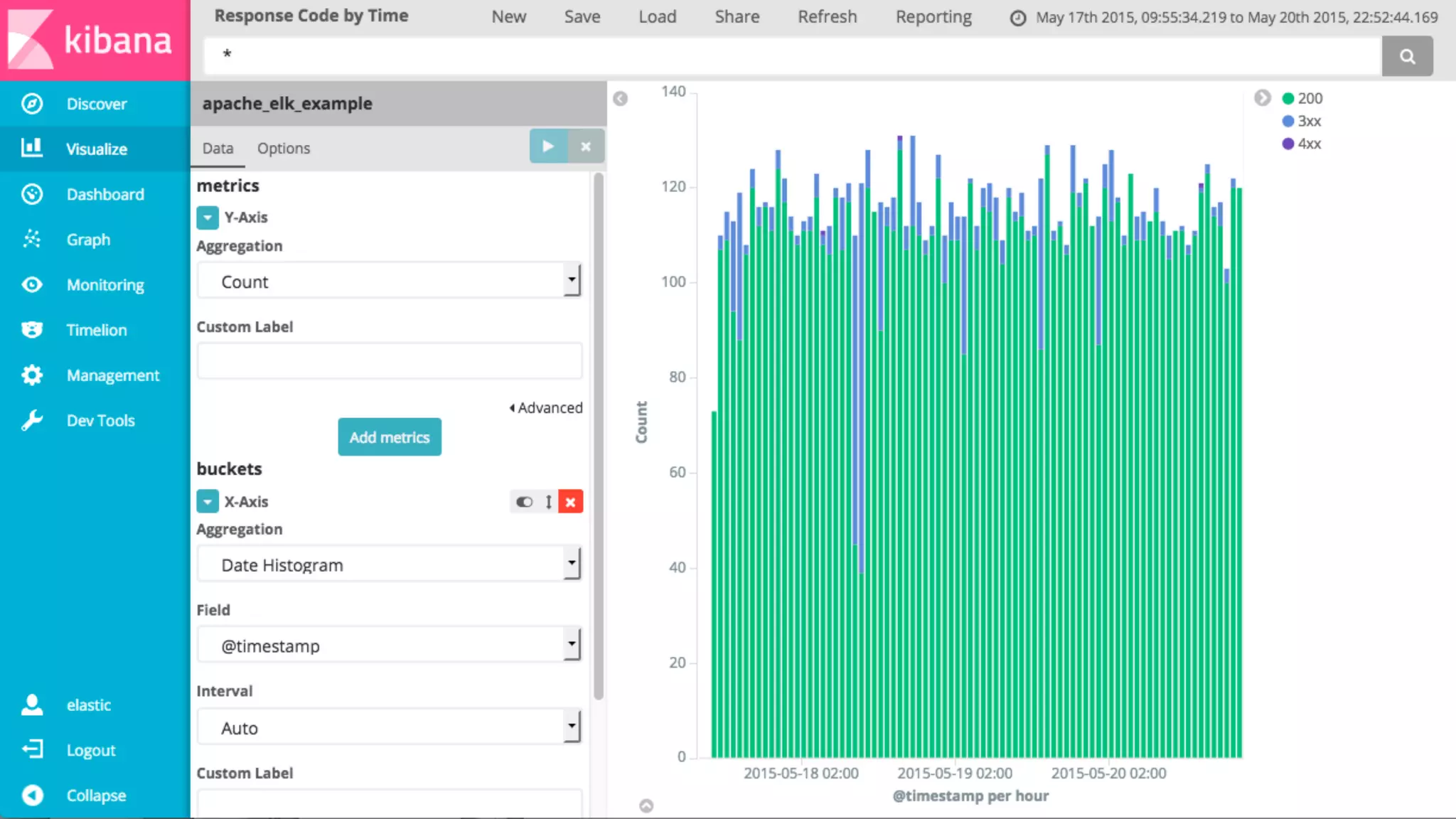The height and width of the screenshot is (819, 1456).
Task: Open the Discover compass icon
Action: pyautogui.click(x=32, y=104)
